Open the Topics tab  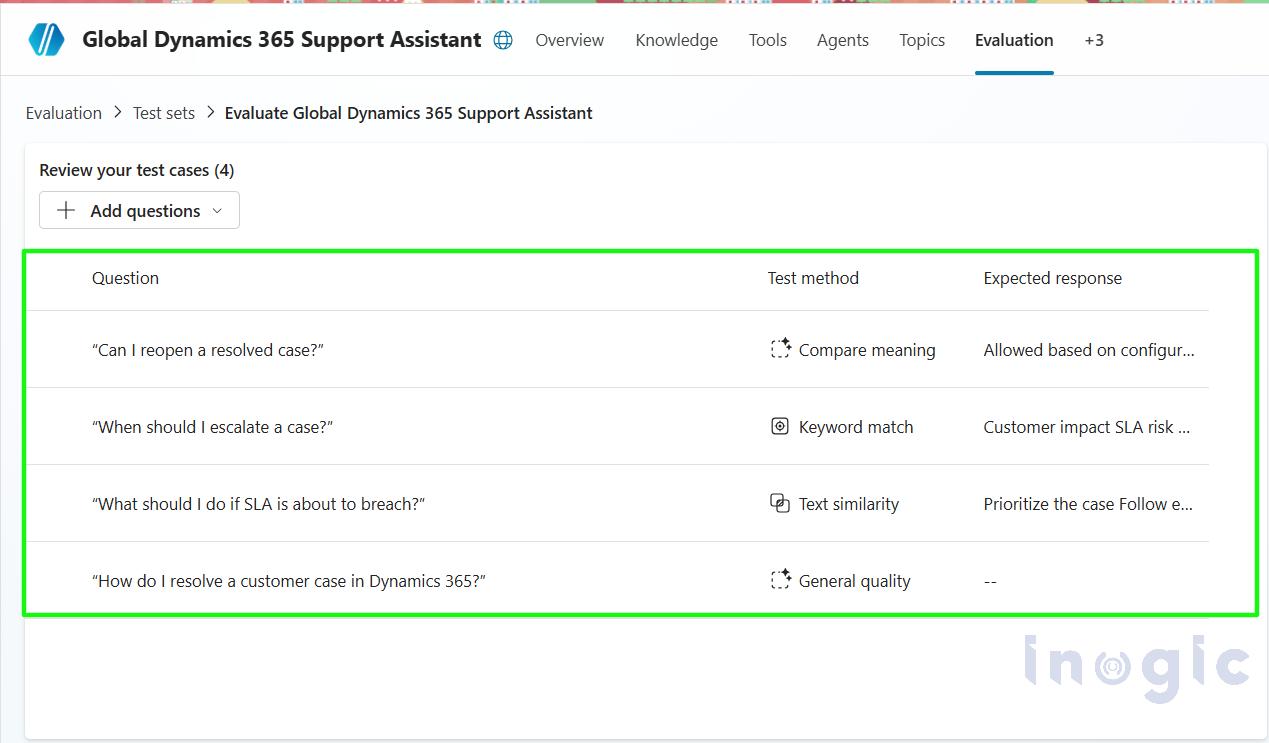click(x=921, y=40)
